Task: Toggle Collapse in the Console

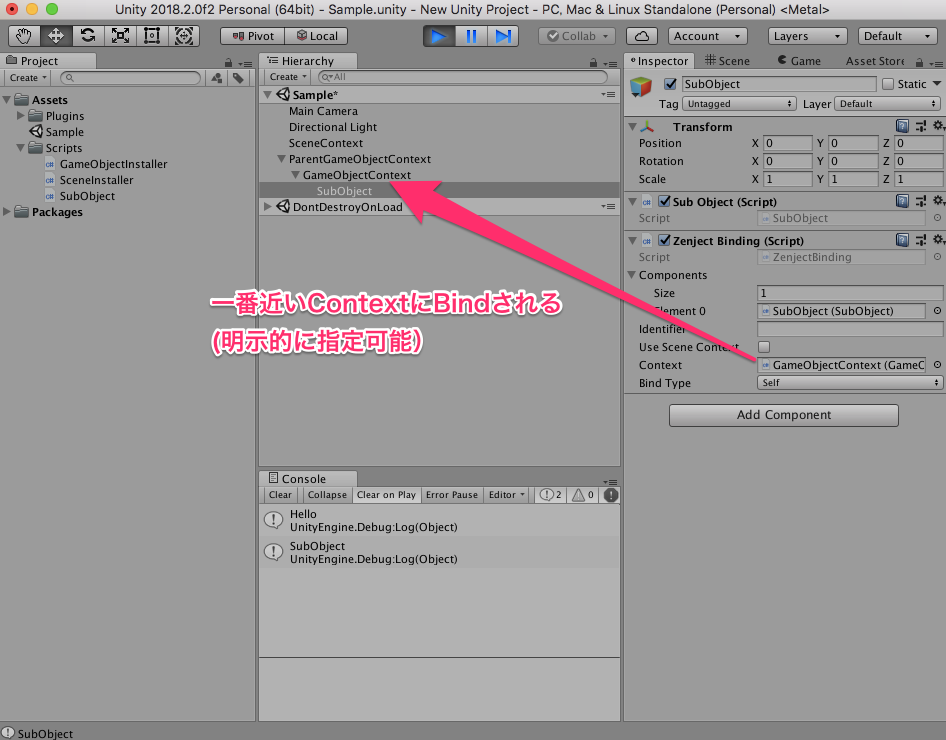Action: click(327, 495)
